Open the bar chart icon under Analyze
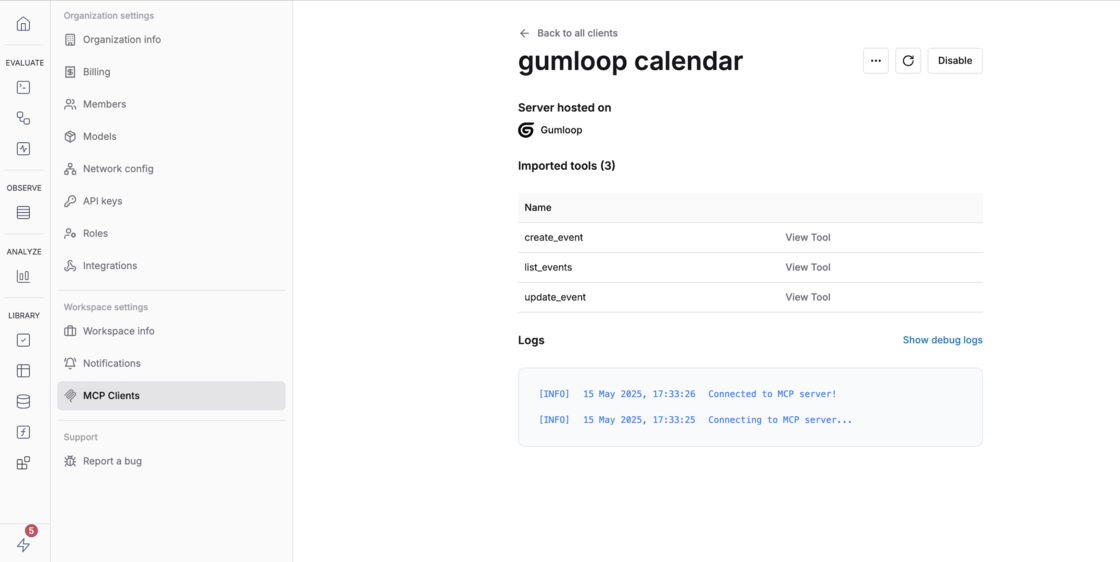 point(24,276)
